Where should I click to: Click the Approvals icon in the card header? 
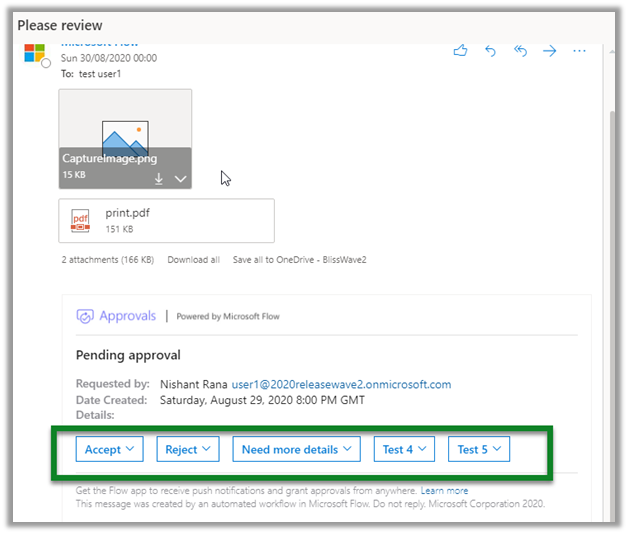[x=86, y=316]
